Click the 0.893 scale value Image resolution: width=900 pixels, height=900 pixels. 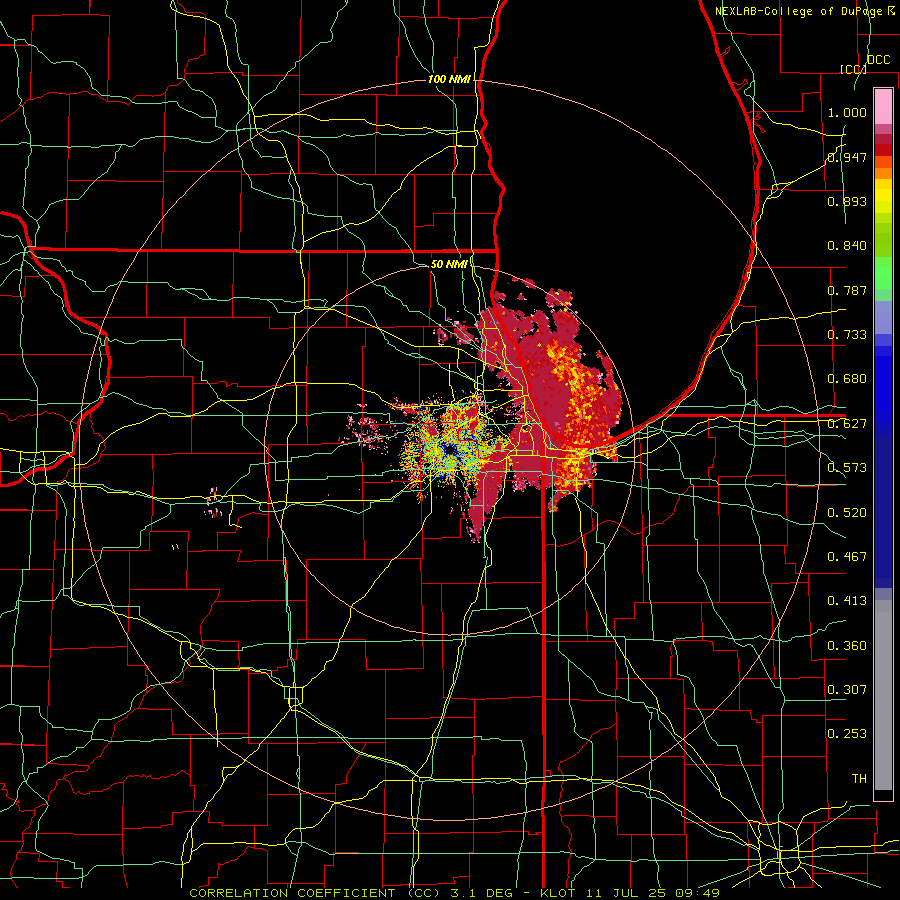847,201
